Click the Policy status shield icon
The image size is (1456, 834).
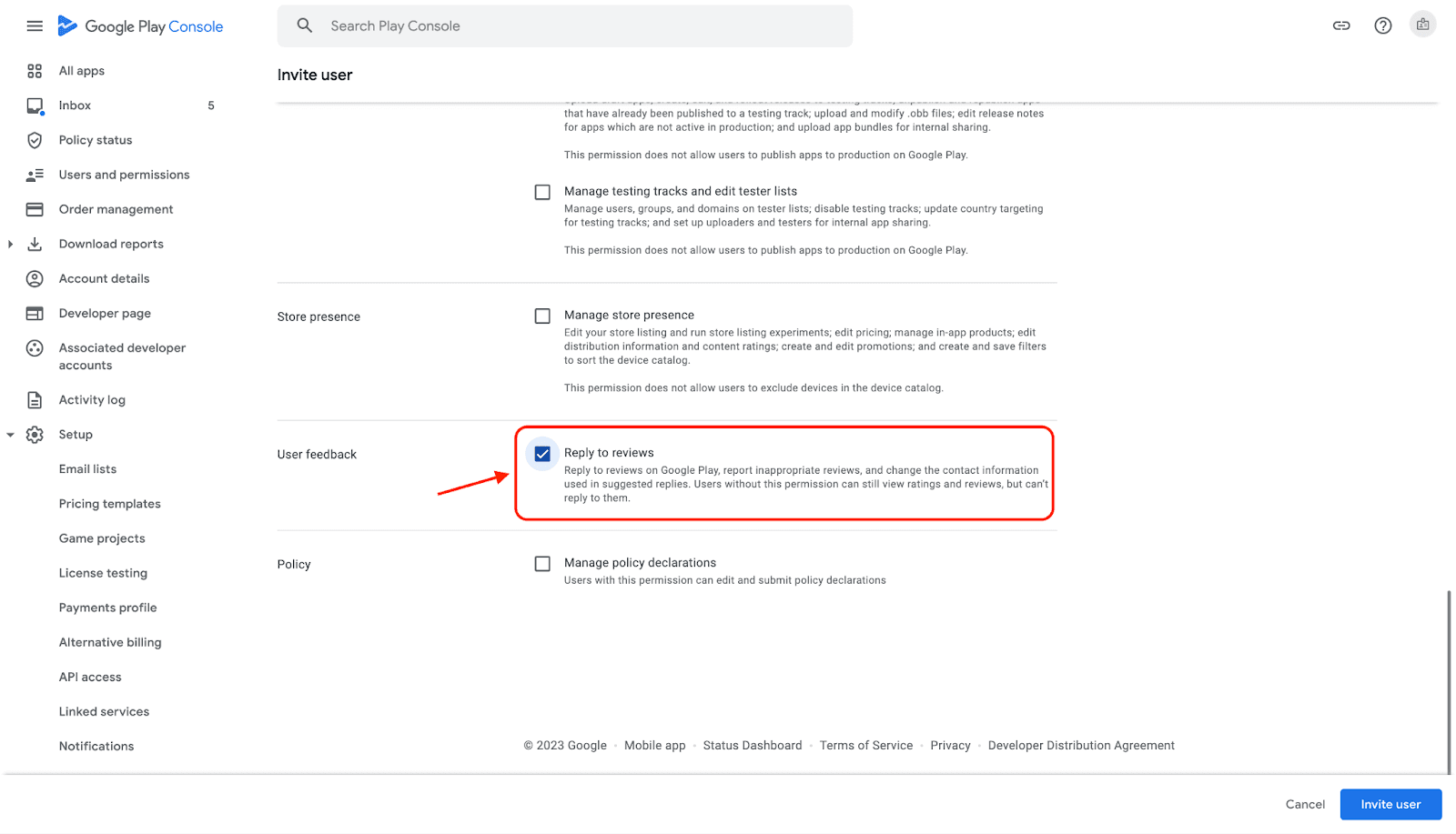35,140
